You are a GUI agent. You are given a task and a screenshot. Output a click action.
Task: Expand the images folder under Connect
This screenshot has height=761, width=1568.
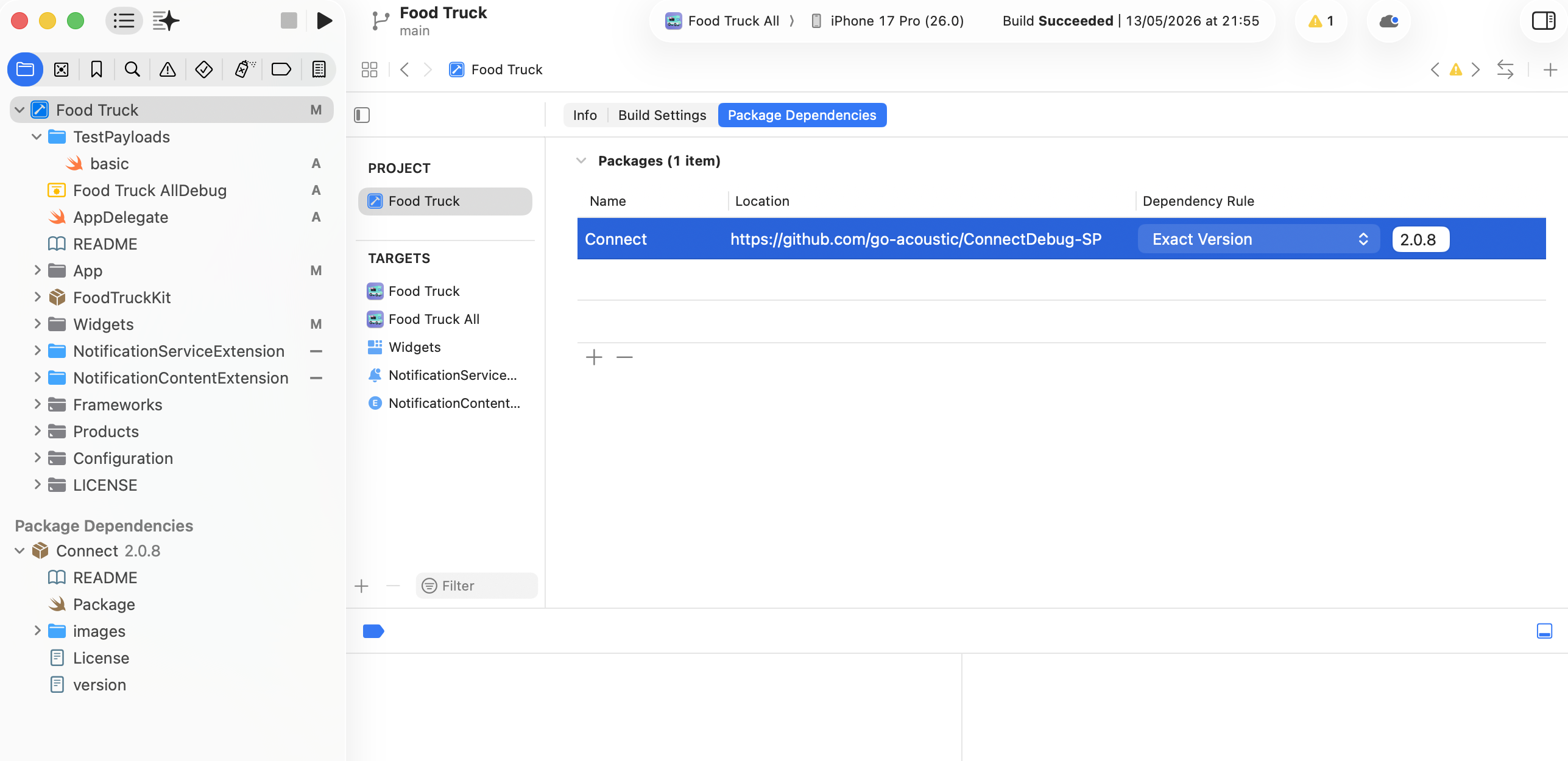click(37, 631)
